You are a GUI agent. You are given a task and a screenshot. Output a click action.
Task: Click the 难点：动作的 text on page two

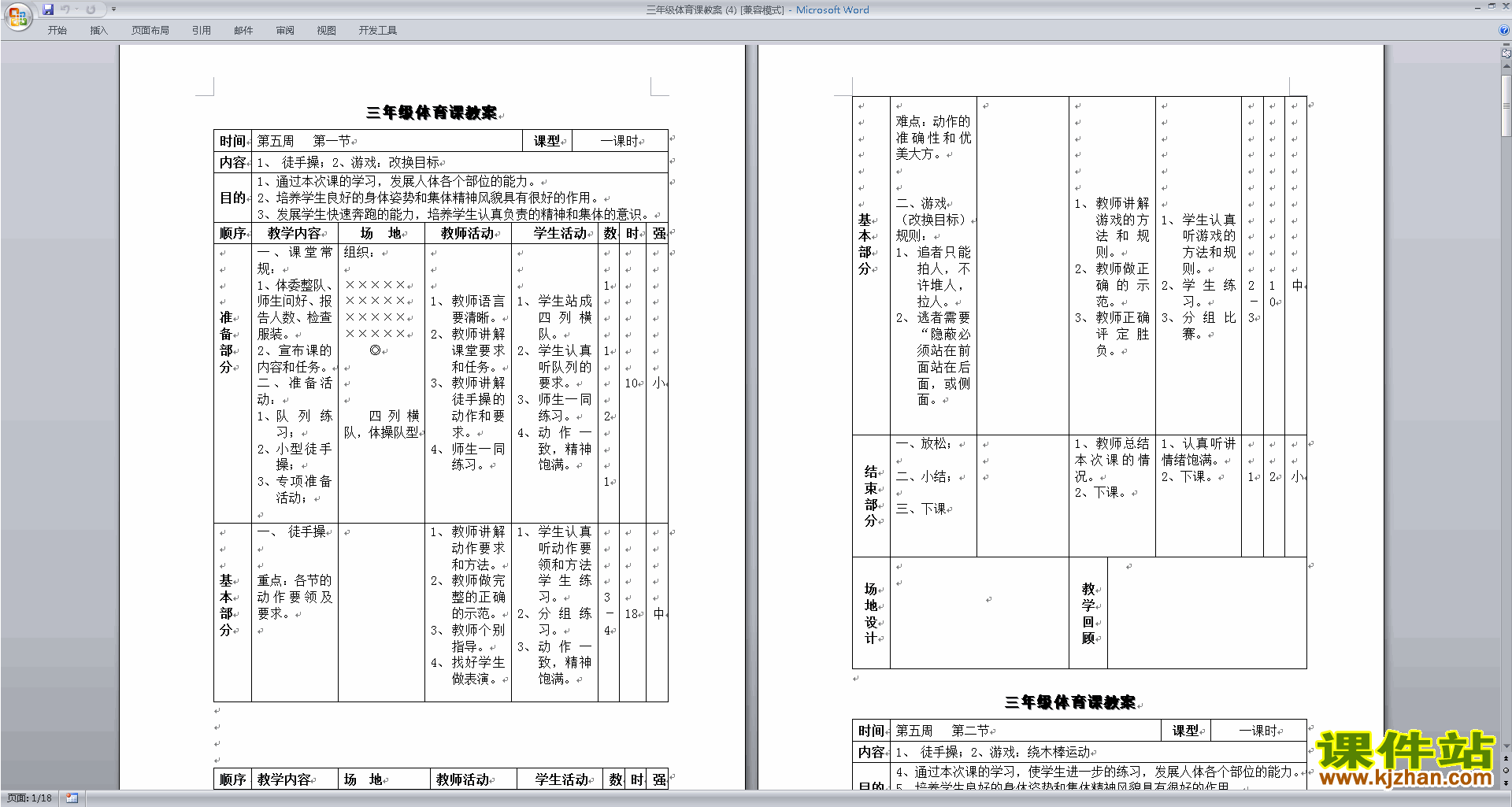tap(933, 121)
